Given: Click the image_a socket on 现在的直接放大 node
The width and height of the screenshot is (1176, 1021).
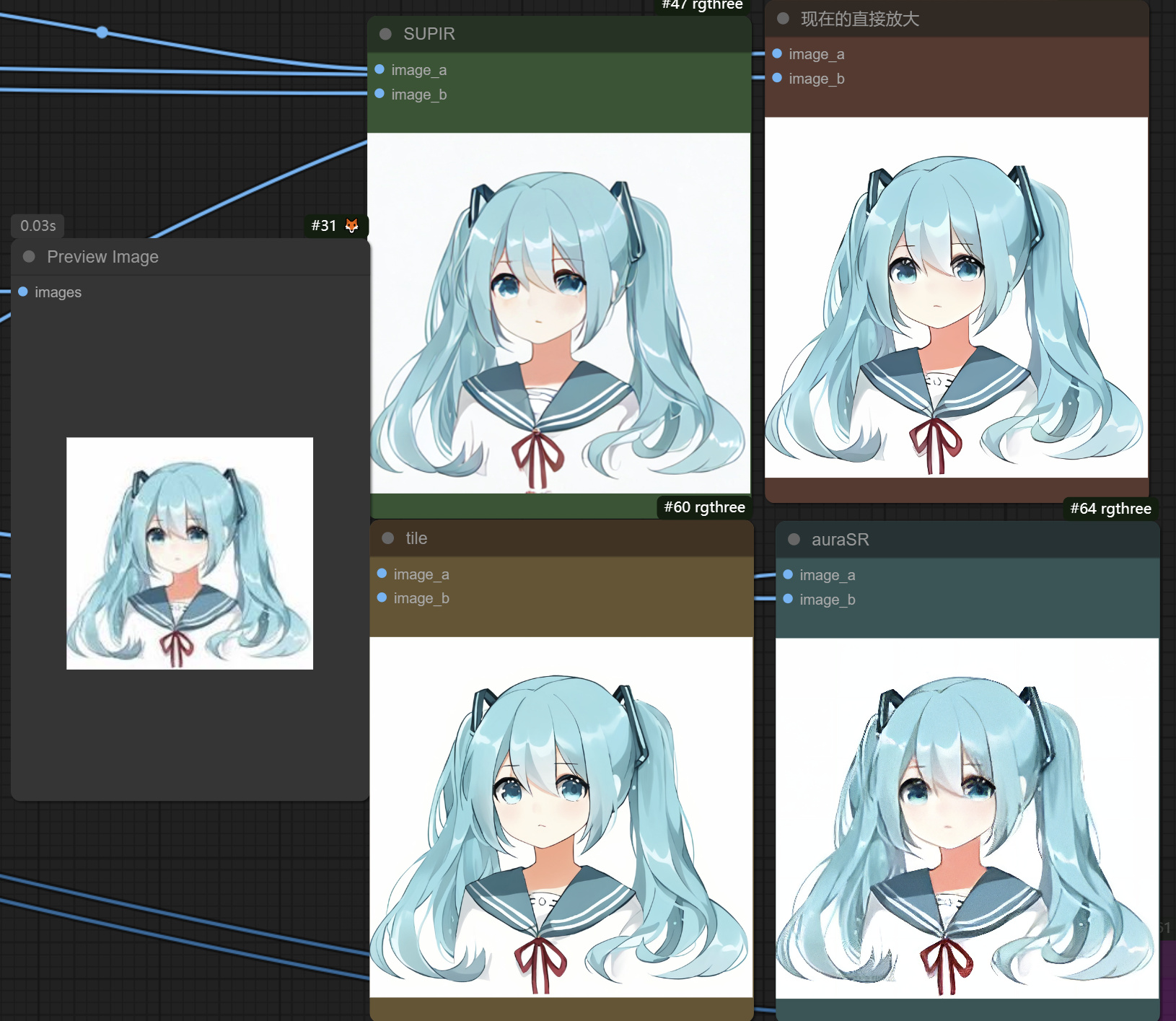Looking at the screenshot, I should 777,53.
